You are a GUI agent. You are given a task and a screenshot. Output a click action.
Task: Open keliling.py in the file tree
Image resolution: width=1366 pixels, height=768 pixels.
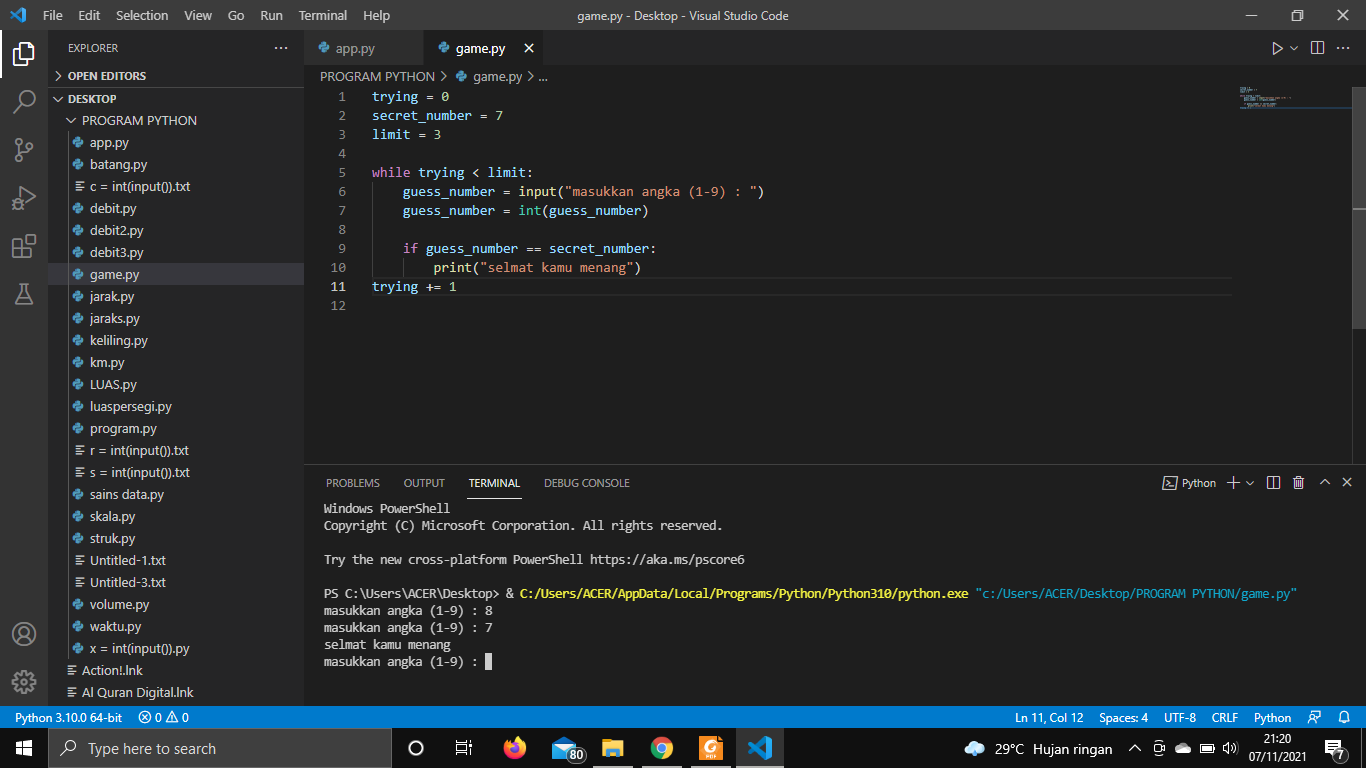(x=176, y=341)
